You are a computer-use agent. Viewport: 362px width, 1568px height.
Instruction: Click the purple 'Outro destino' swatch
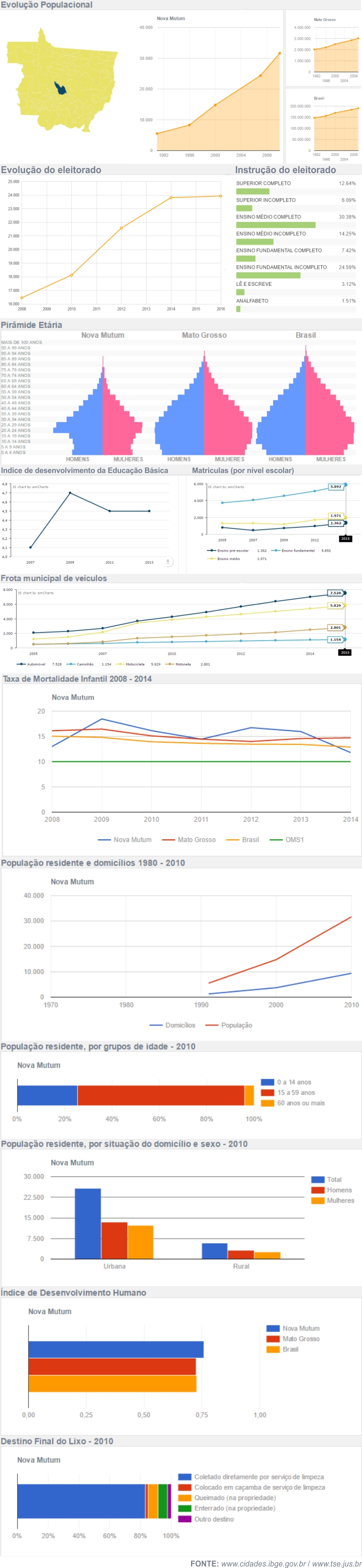[x=185, y=1519]
